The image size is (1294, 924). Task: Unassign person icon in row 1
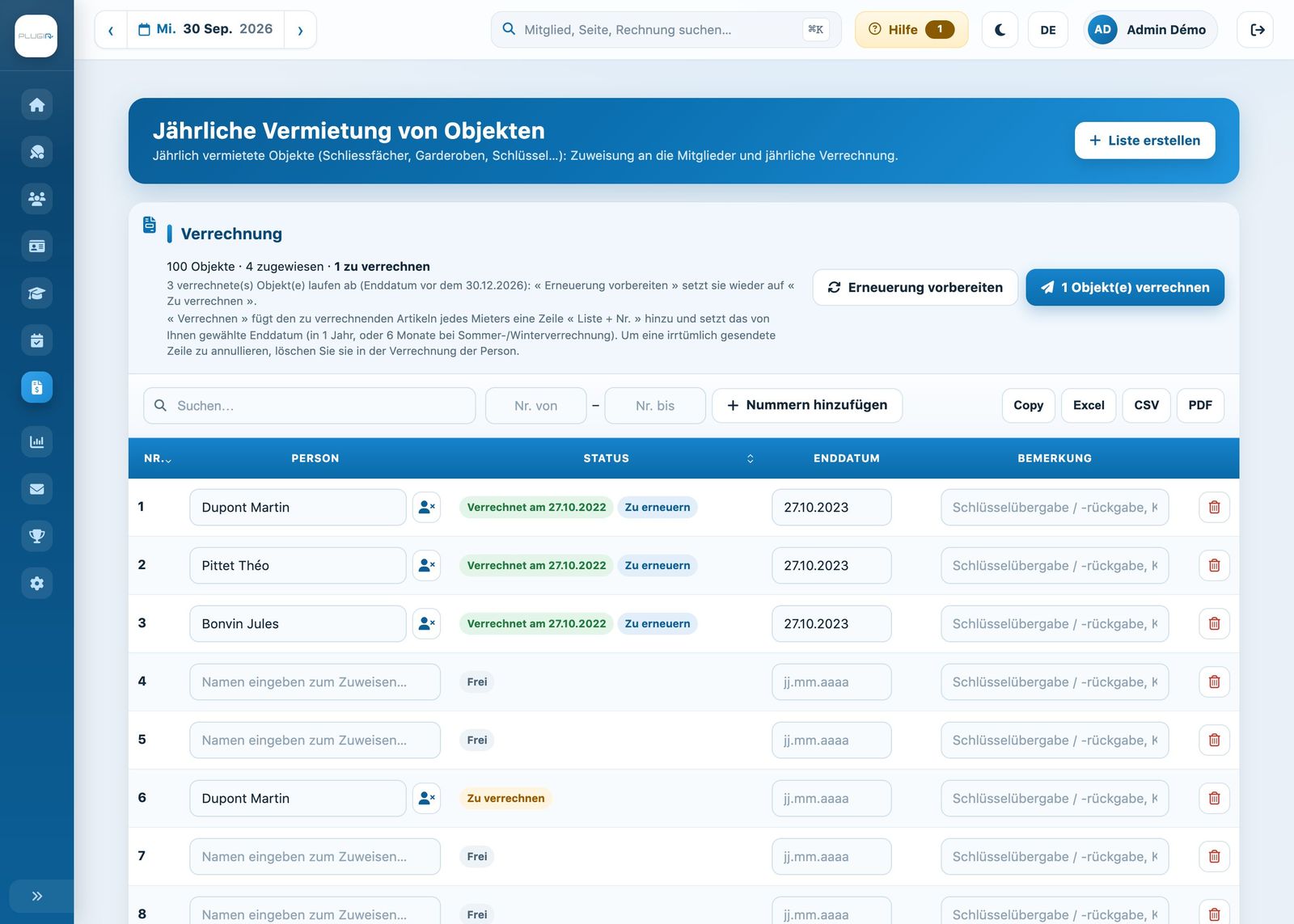426,508
